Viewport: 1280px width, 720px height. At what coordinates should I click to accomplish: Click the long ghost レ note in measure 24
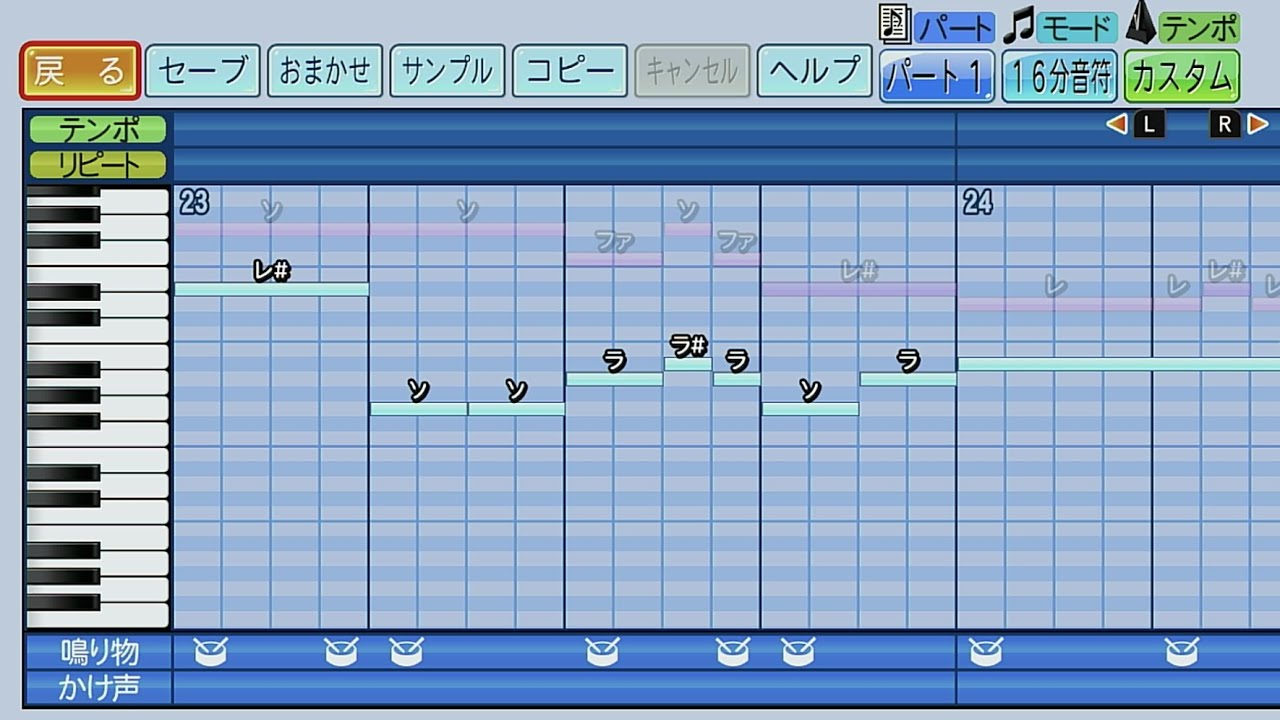[1055, 304]
